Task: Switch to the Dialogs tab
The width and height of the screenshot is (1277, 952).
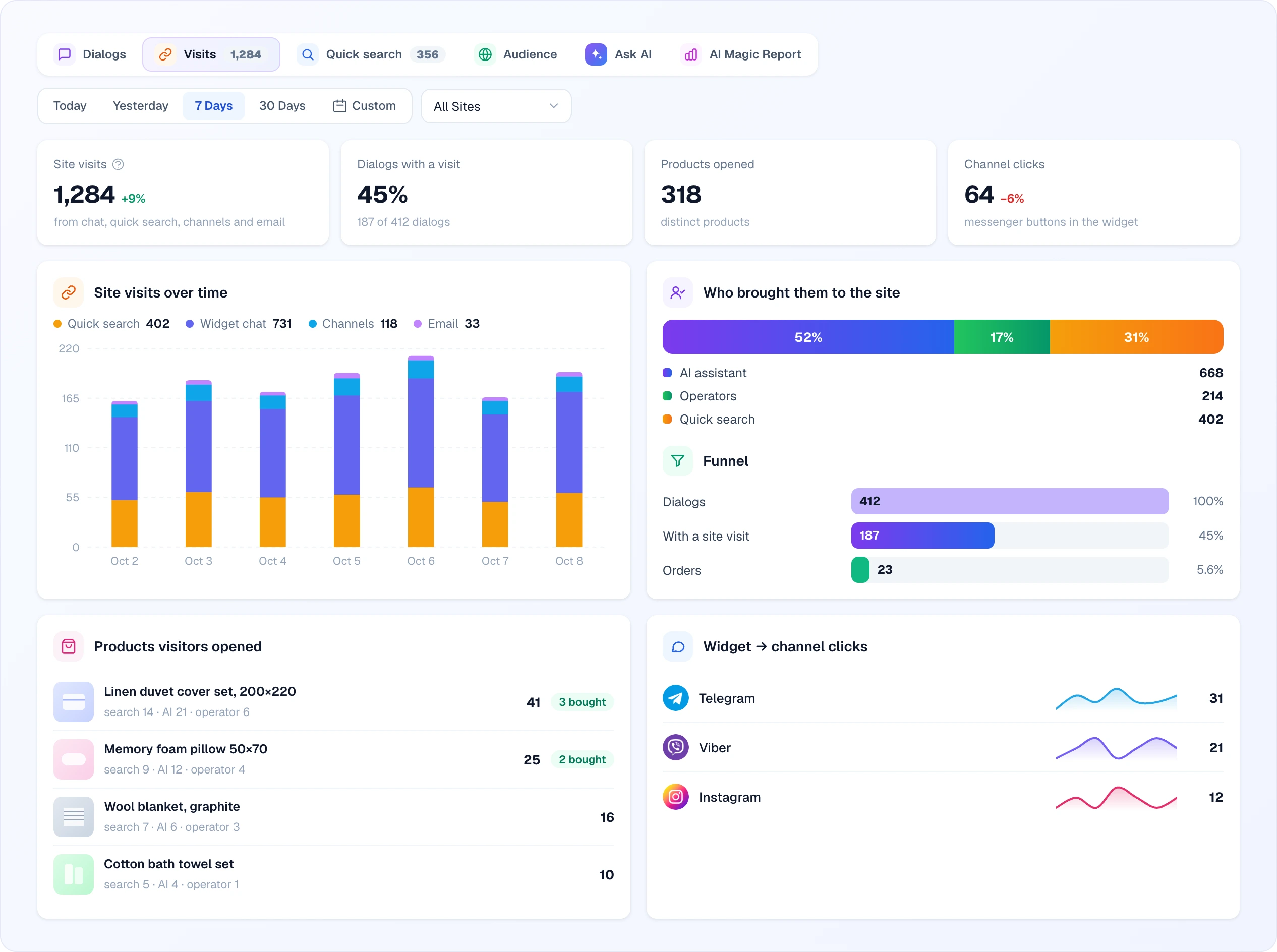Action: click(90, 54)
